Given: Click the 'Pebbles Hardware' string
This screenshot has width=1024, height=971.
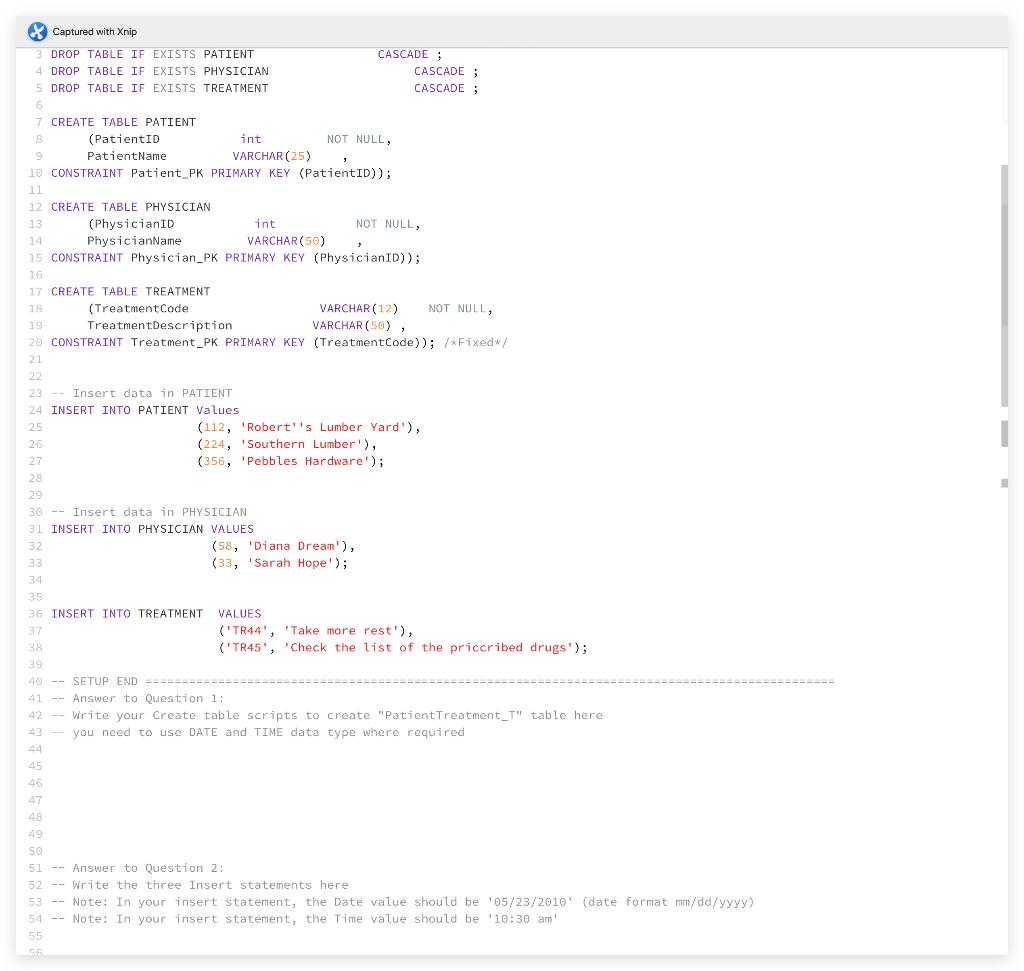Looking at the screenshot, I should tap(304, 462).
